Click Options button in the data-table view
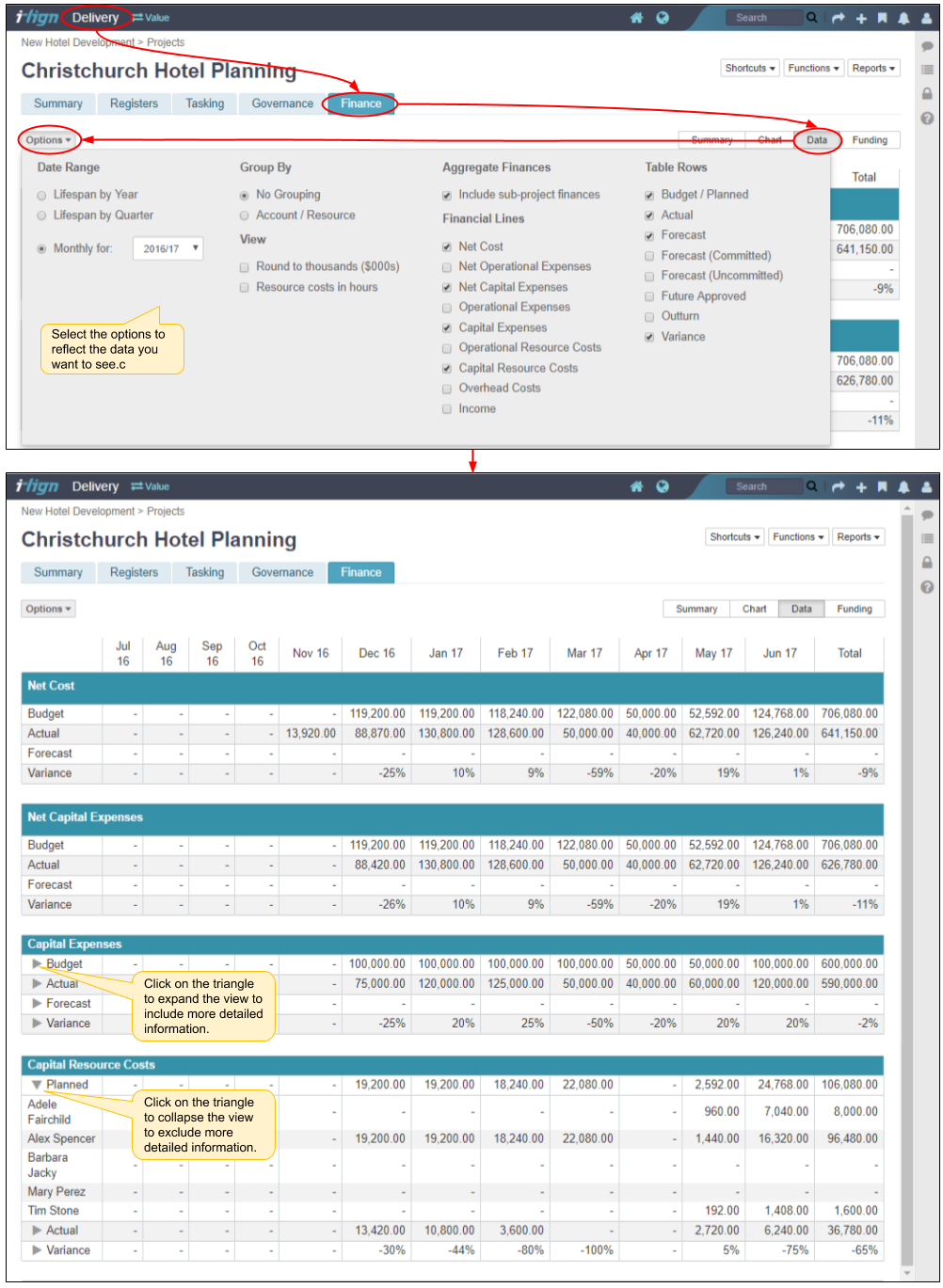The image size is (943, 1288). (48, 609)
